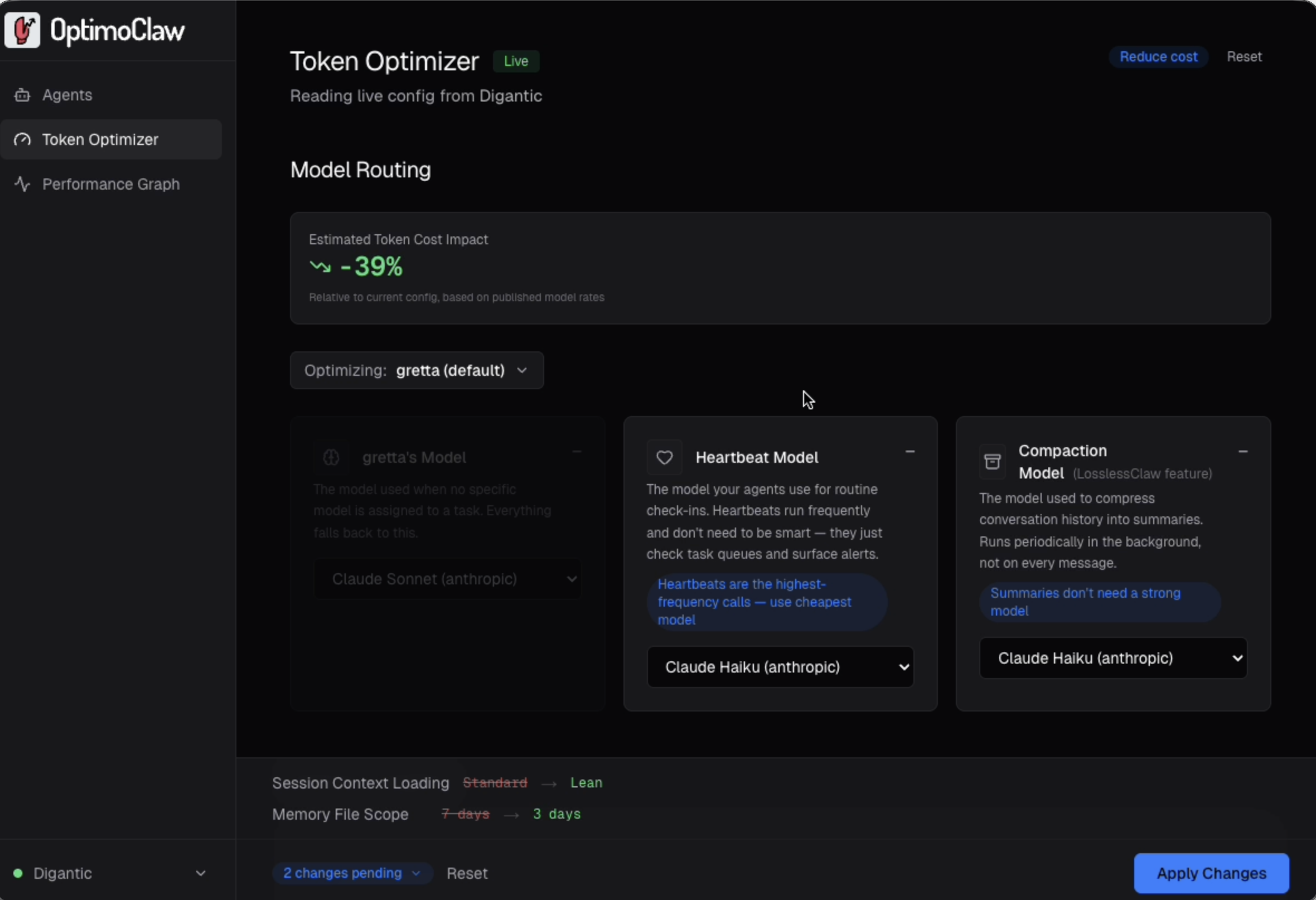The image size is (1316, 900).
Task: Click the green Digantic status dot
Action: click(x=18, y=873)
